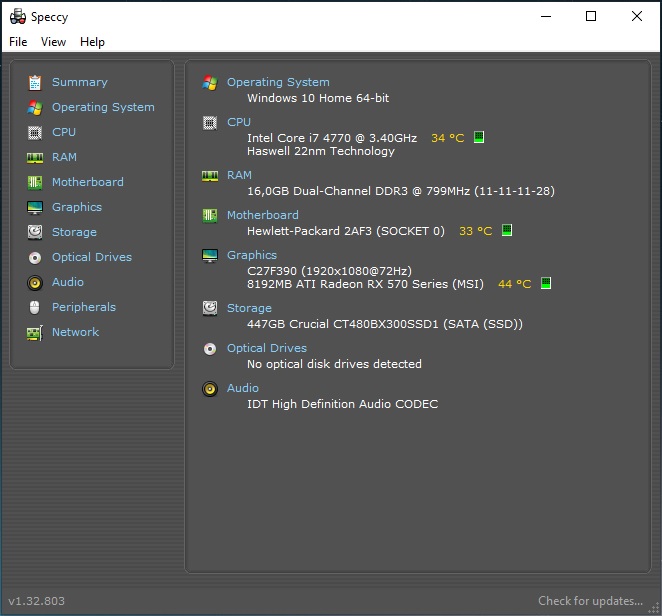
Task: Select Operating System in the sidebar
Action: (103, 107)
